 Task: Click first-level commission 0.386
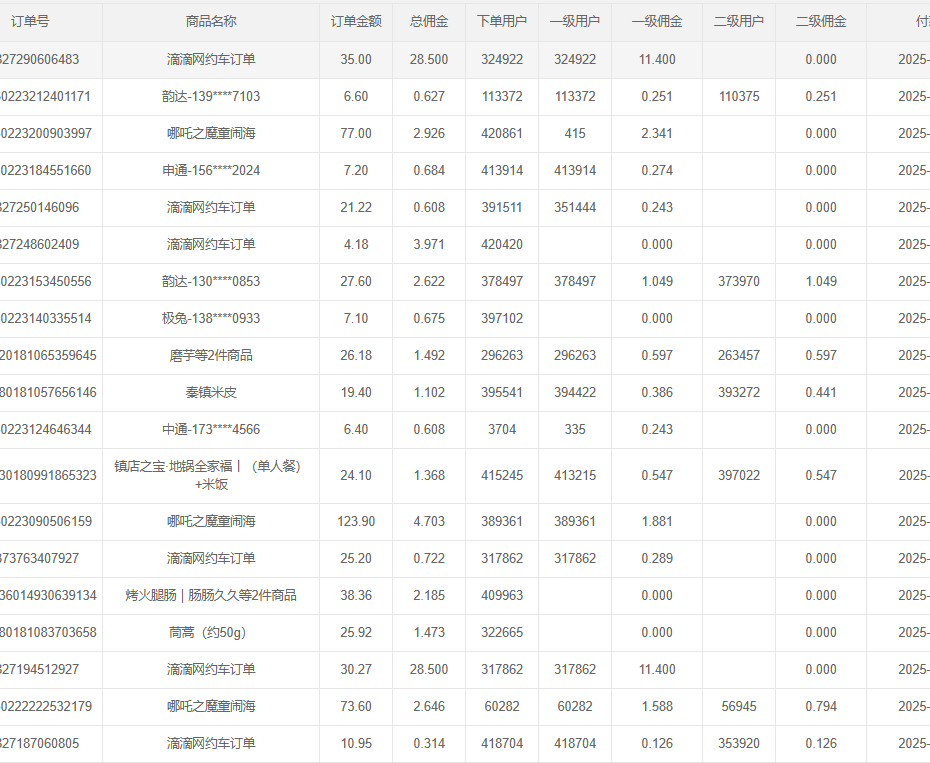pos(657,393)
